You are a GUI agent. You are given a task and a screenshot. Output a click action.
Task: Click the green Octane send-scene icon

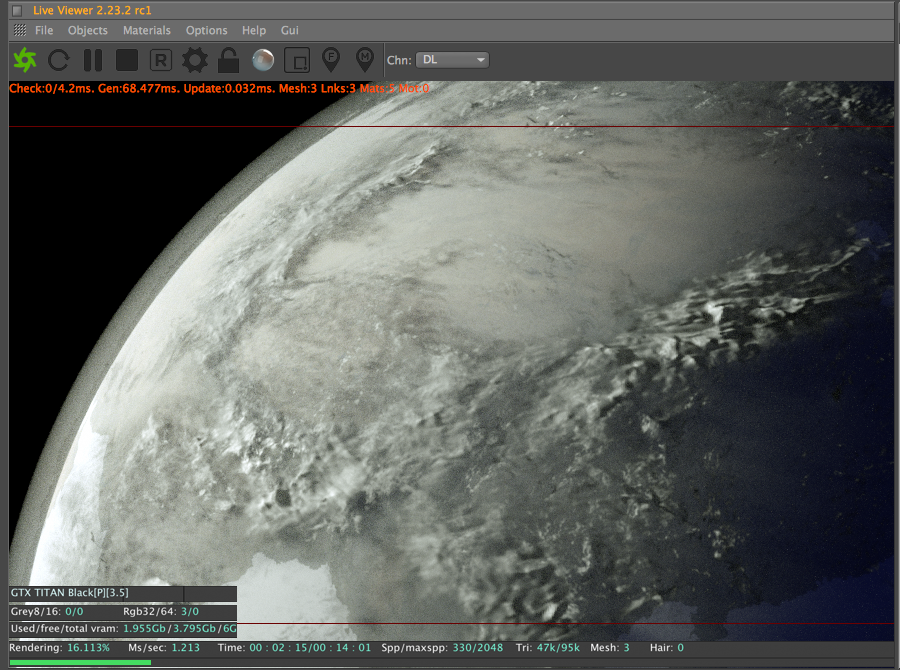(25, 60)
